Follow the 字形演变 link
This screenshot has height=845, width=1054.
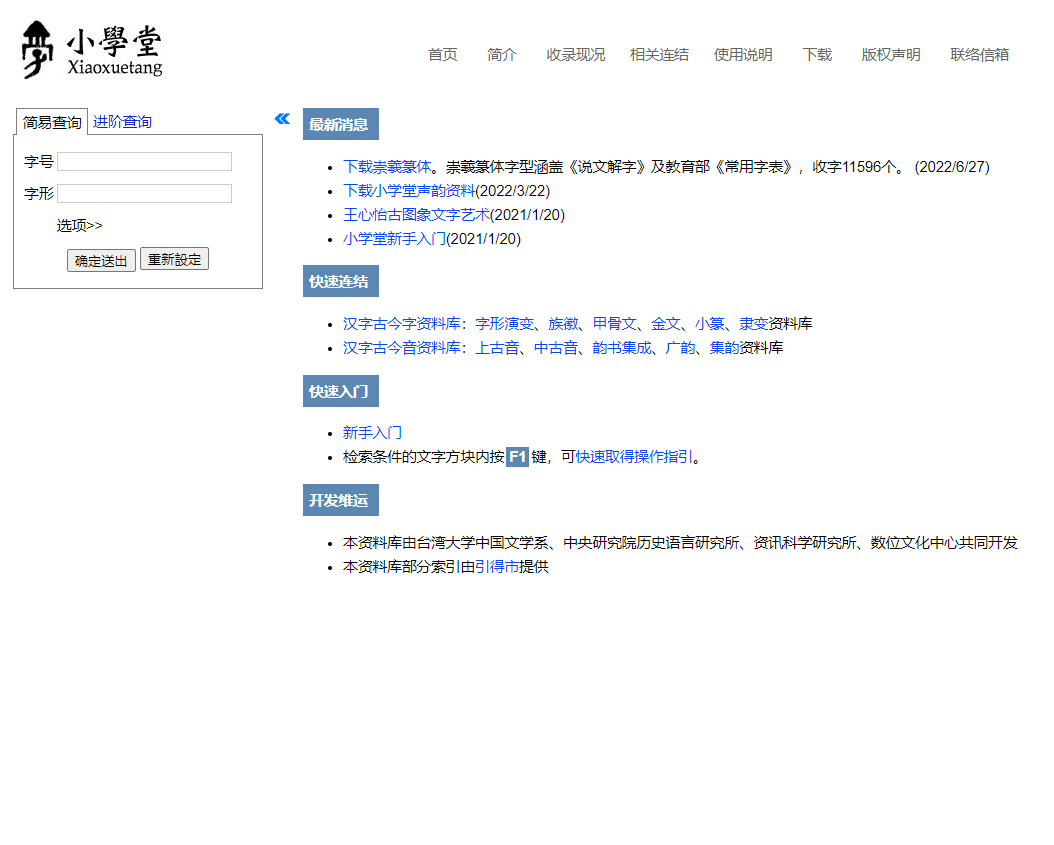pos(504,324)
